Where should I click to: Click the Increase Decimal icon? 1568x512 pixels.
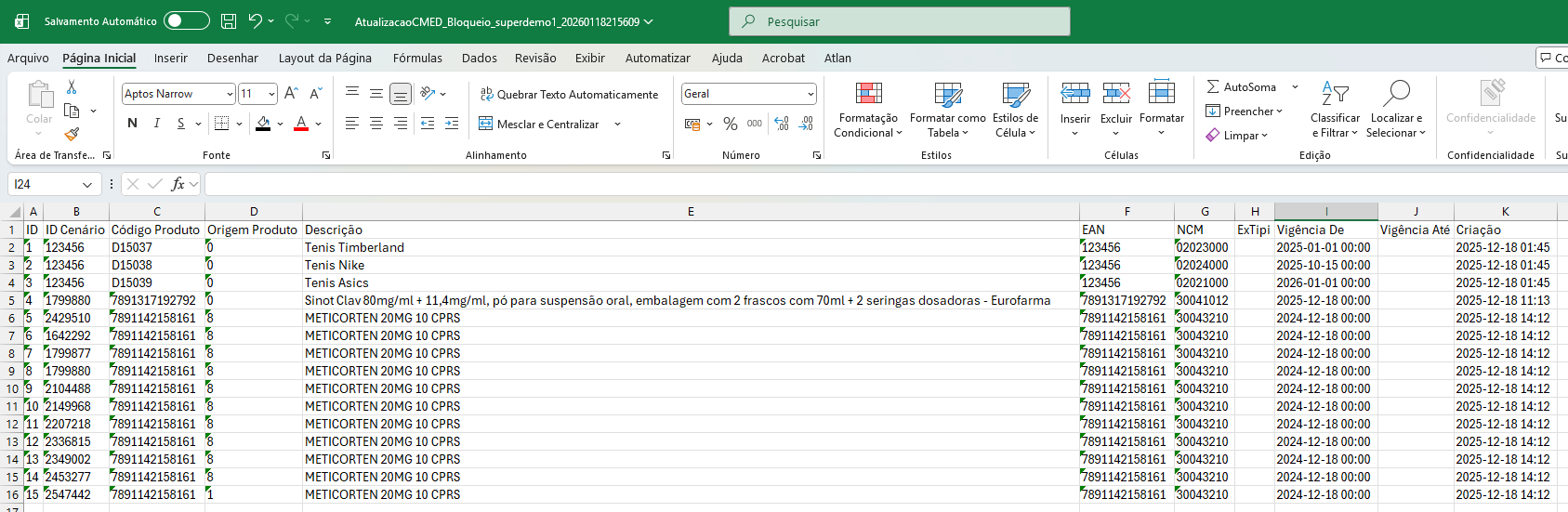click(782, 124)
